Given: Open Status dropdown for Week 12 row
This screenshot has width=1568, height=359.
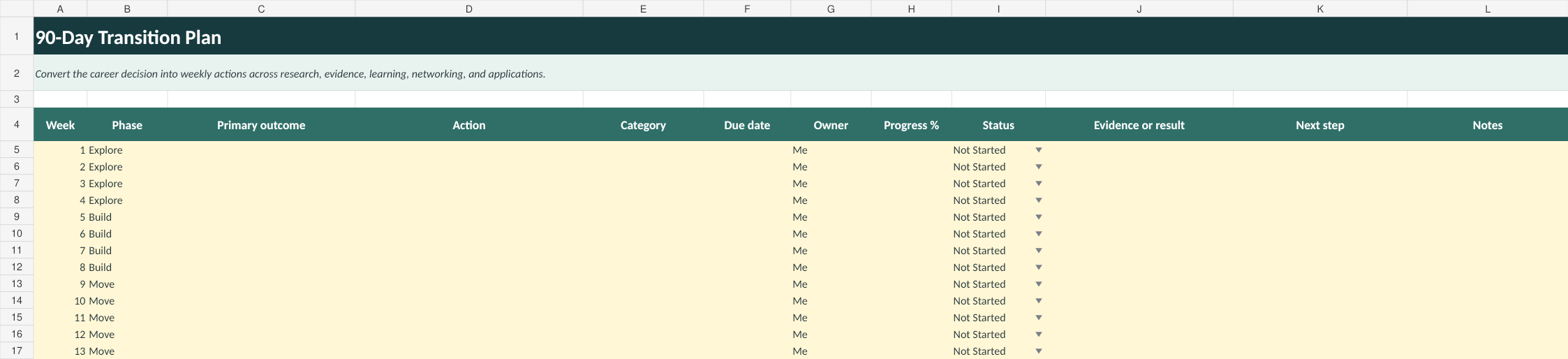Looking at the screenshot, I should (1038, 335).
